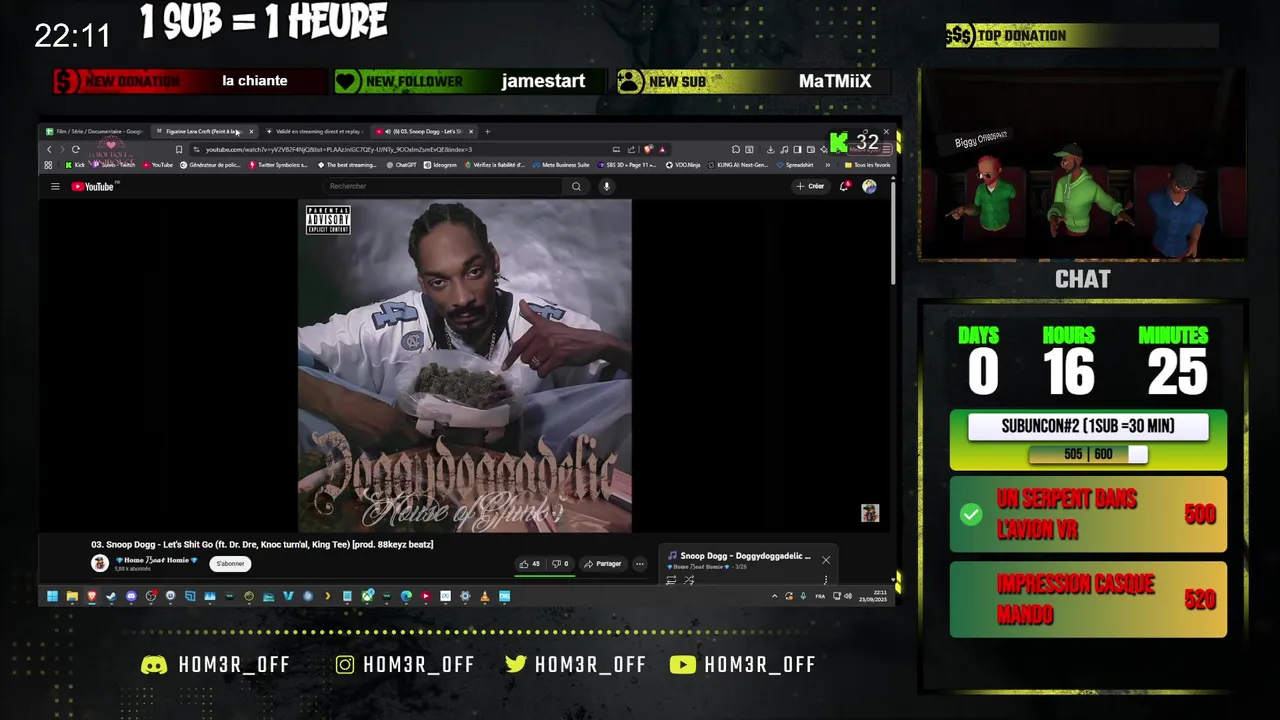The width and height of the screenshot is (1280, 720).
Task: Open the Tous les favoris bookmarks folder
Action: [x=867, y=165]
